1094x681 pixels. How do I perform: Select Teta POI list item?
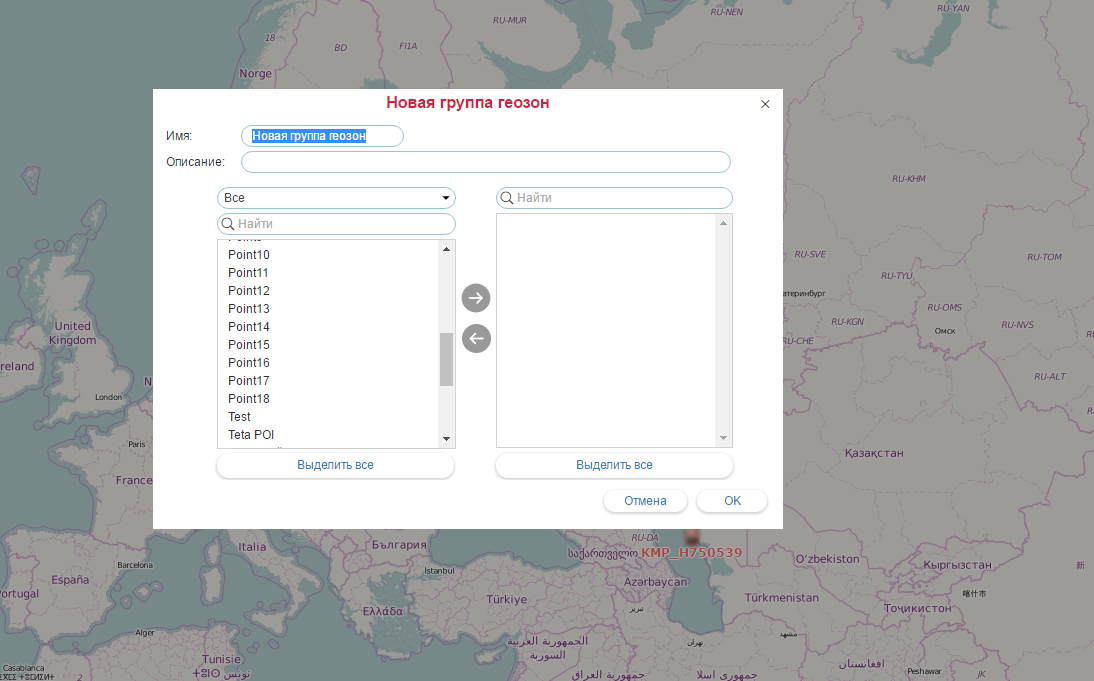click(251, 435)
